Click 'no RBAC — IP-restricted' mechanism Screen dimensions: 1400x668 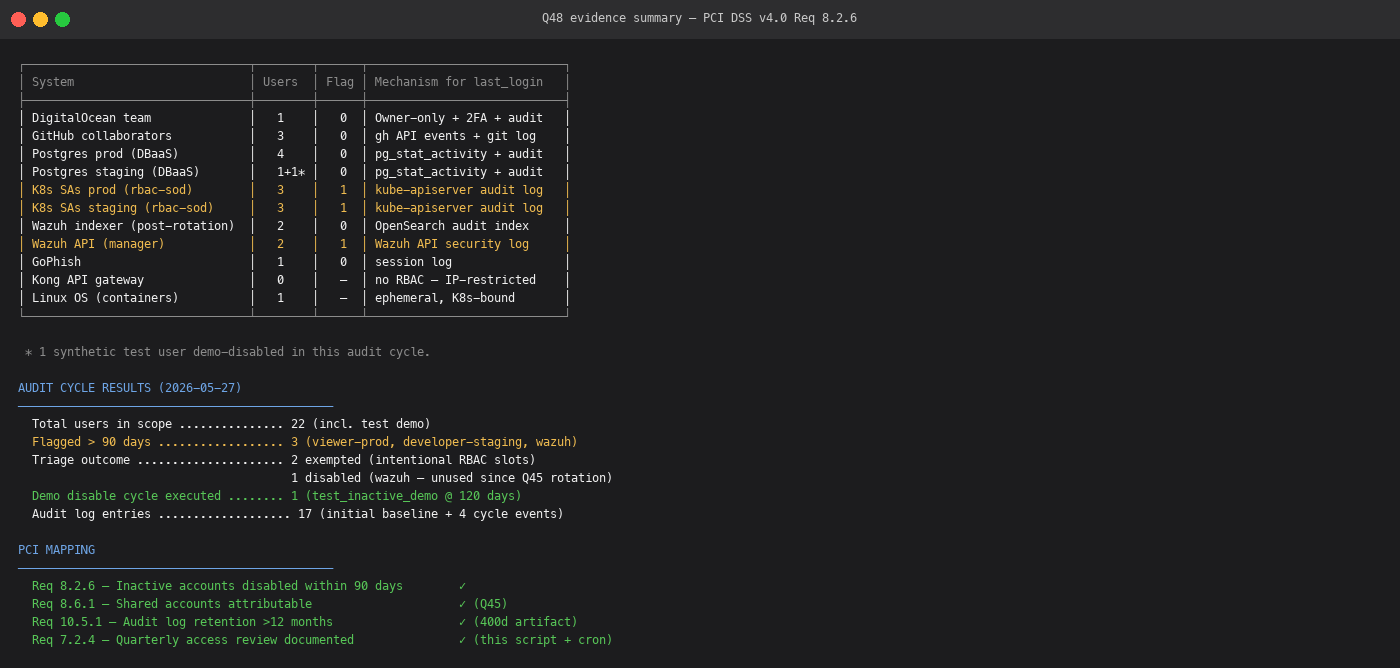pyautogui.click(x=456, y=280)
